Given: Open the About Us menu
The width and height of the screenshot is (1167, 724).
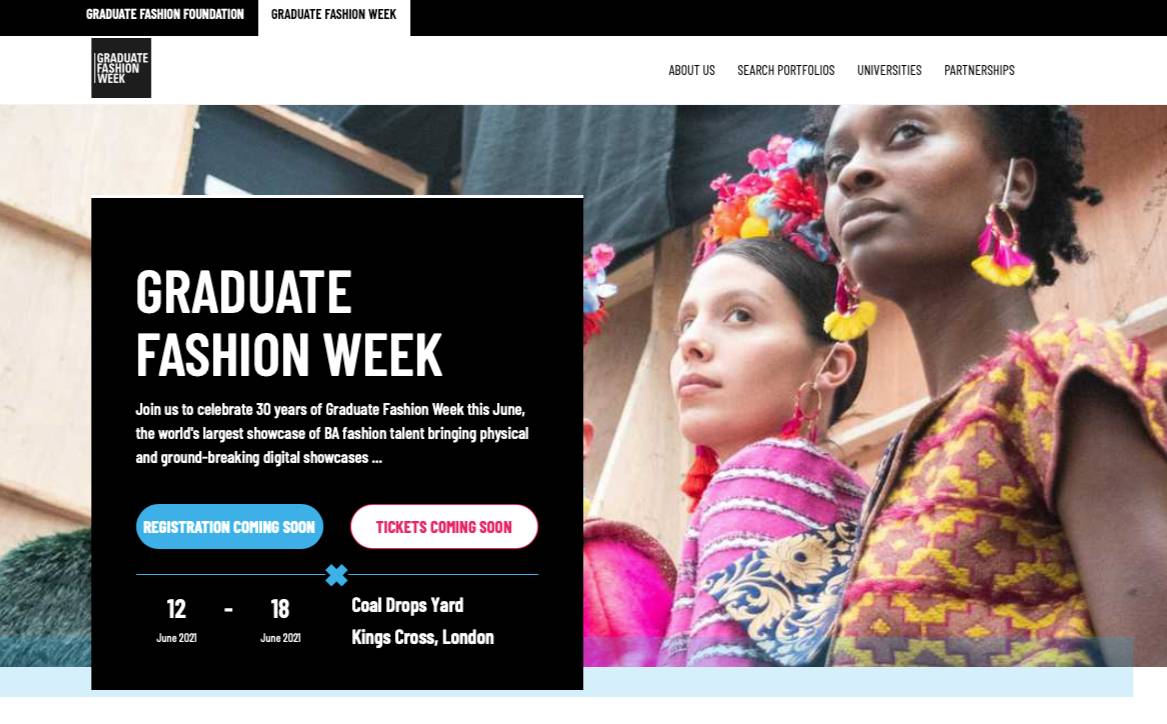Looking at the screenshot, I should coord(691,70).
